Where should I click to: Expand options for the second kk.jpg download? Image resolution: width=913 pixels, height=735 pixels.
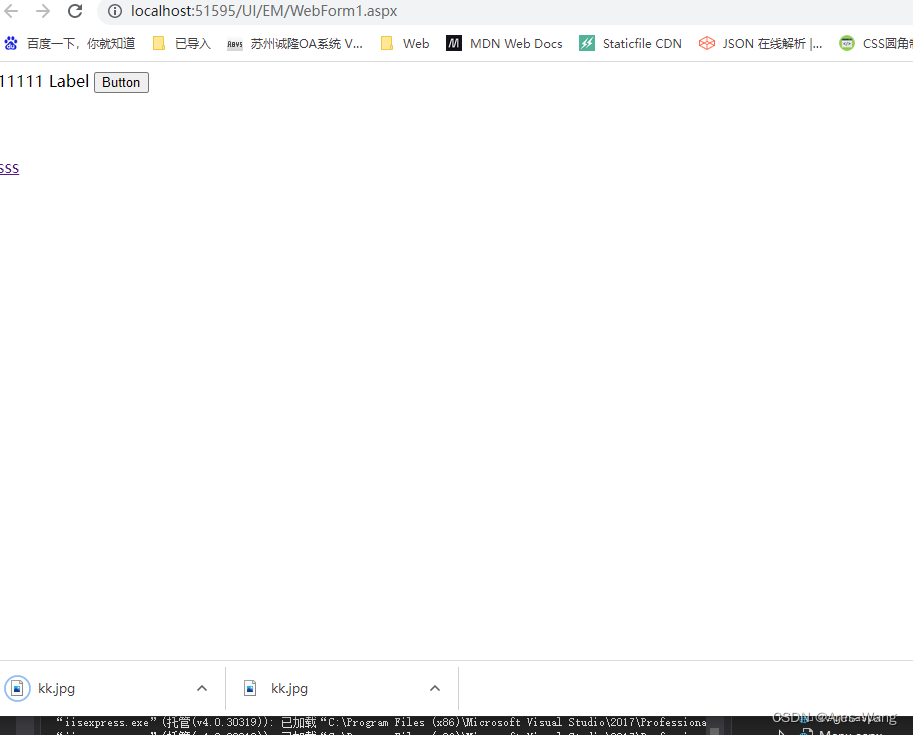coord(435,688)
